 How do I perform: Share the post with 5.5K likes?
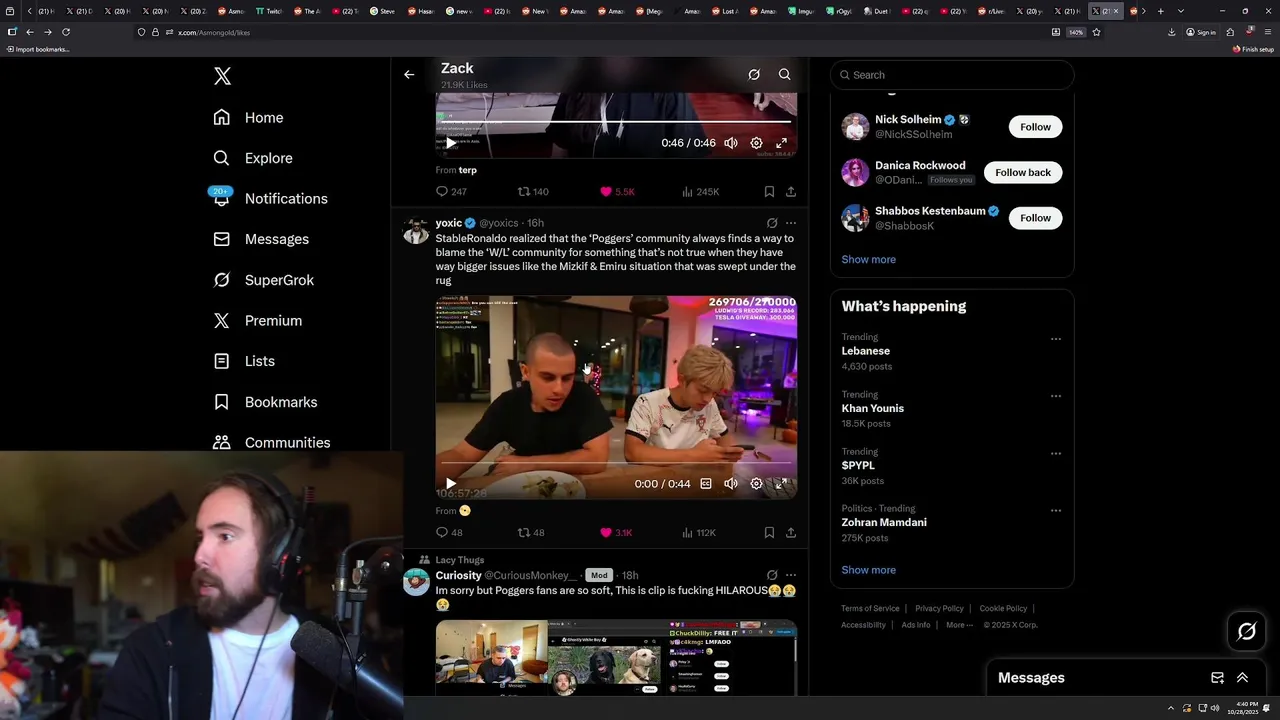(790, 191)
